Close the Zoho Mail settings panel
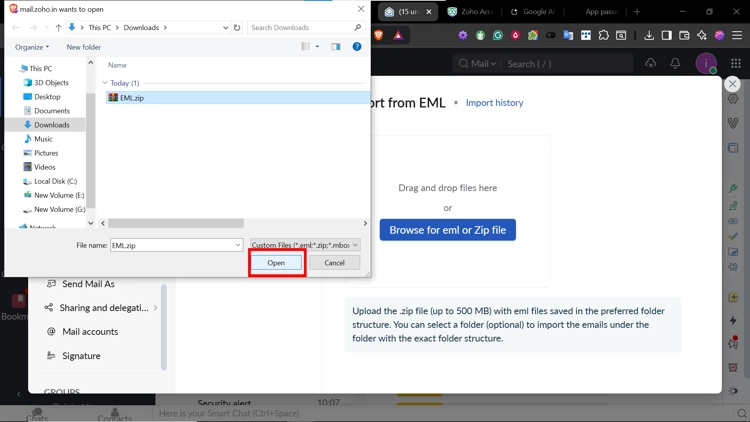750x422 pixels. tap(732, 84)
